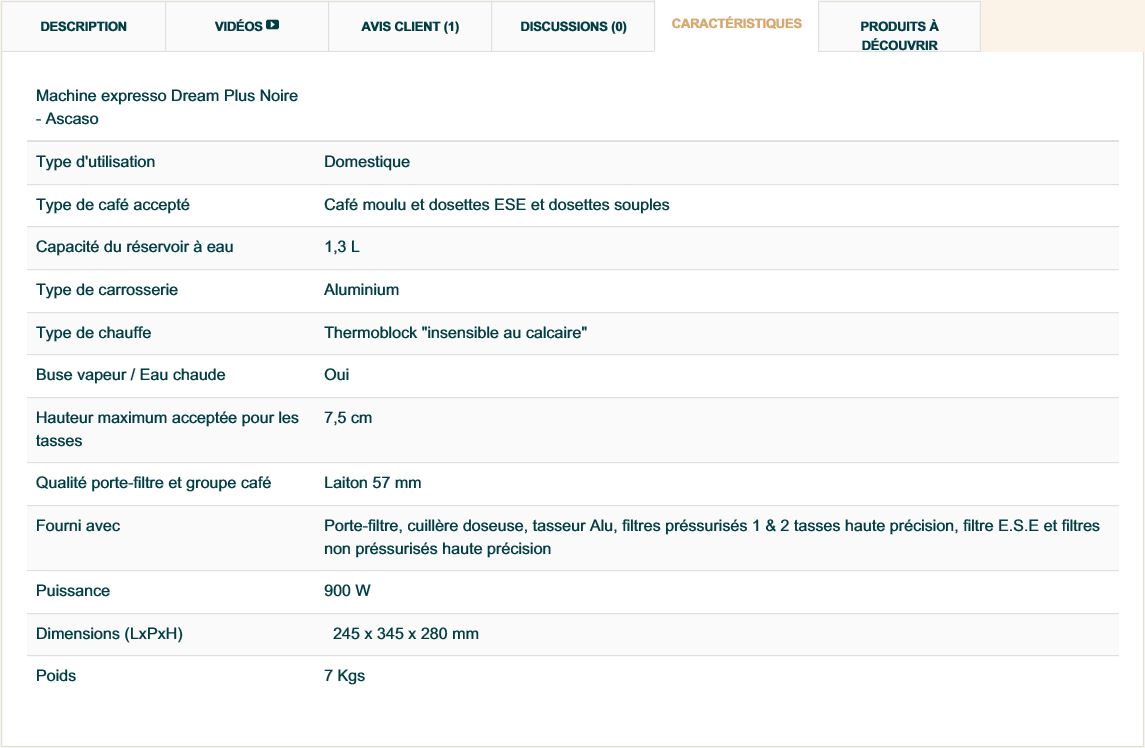1145x748 pixels.
Task: Select "Café moulu et dosettes ESE et dosettes souples"
Action: (x=497, y=205)
